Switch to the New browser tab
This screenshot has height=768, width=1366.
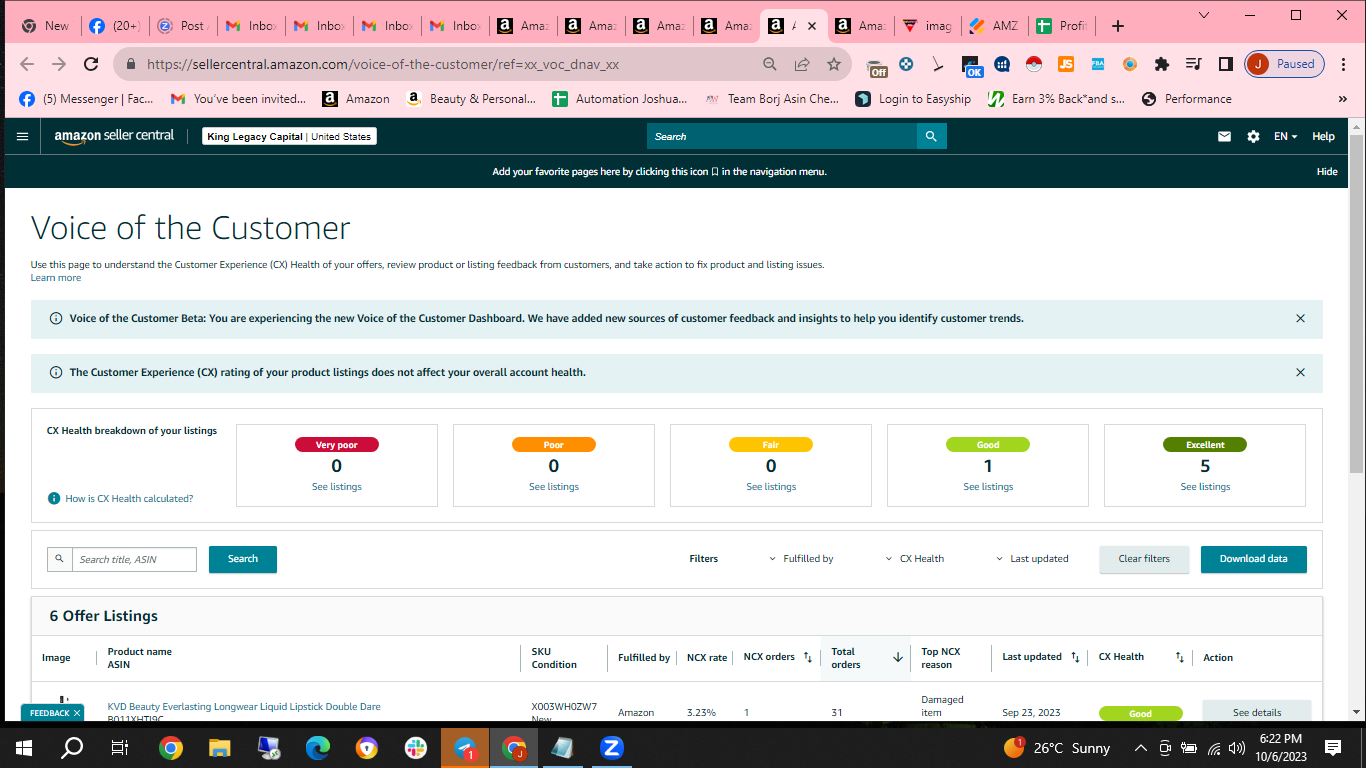click(x=45, y=26)
